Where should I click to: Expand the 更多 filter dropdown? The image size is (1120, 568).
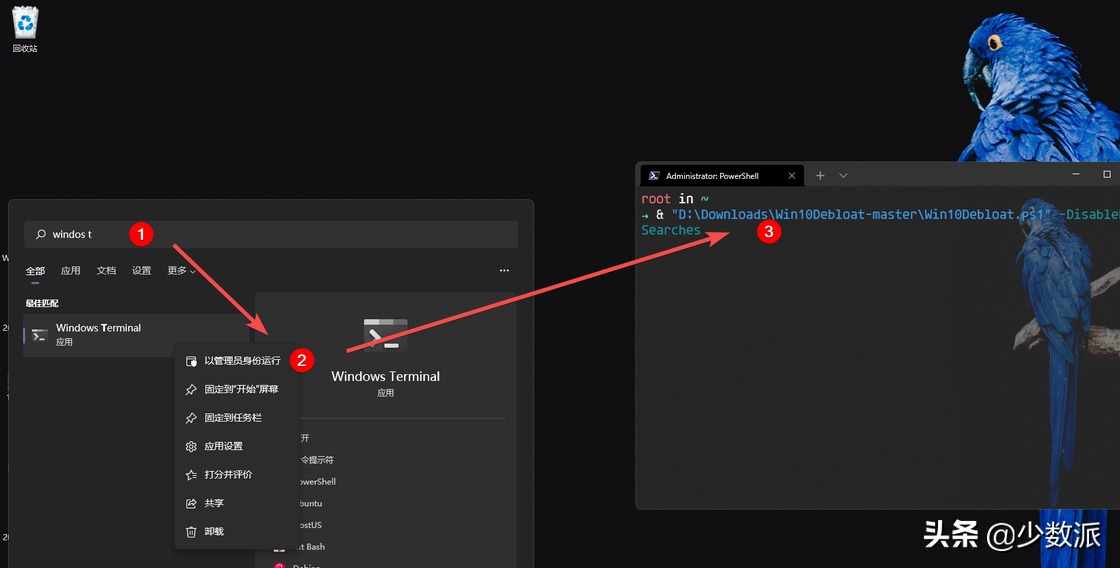pos(181,271)
